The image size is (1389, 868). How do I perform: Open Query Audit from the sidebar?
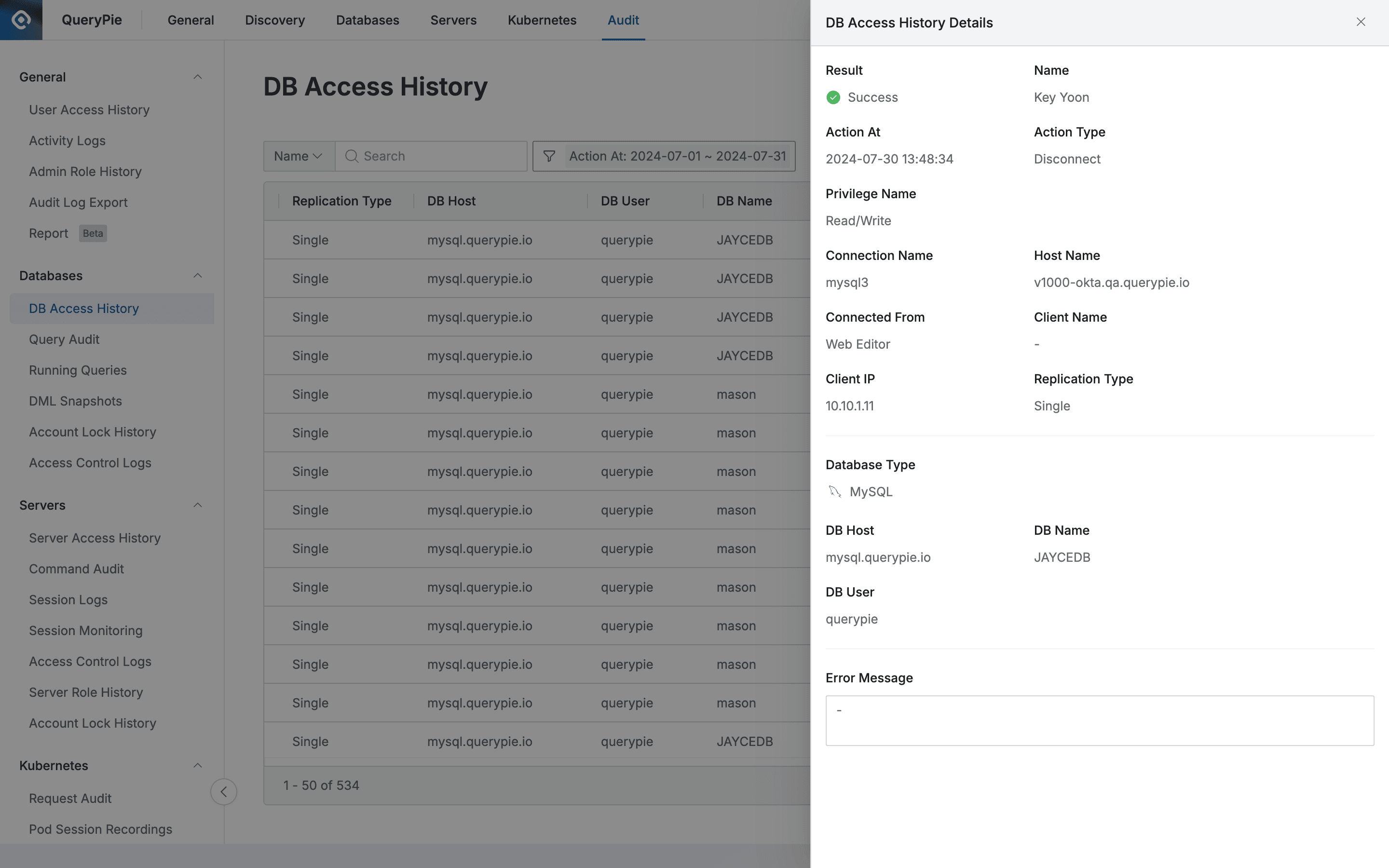tap(64, 339)
